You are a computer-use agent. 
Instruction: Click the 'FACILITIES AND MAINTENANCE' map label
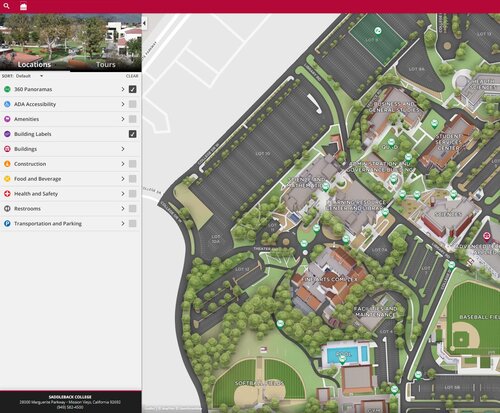point(375,312)
